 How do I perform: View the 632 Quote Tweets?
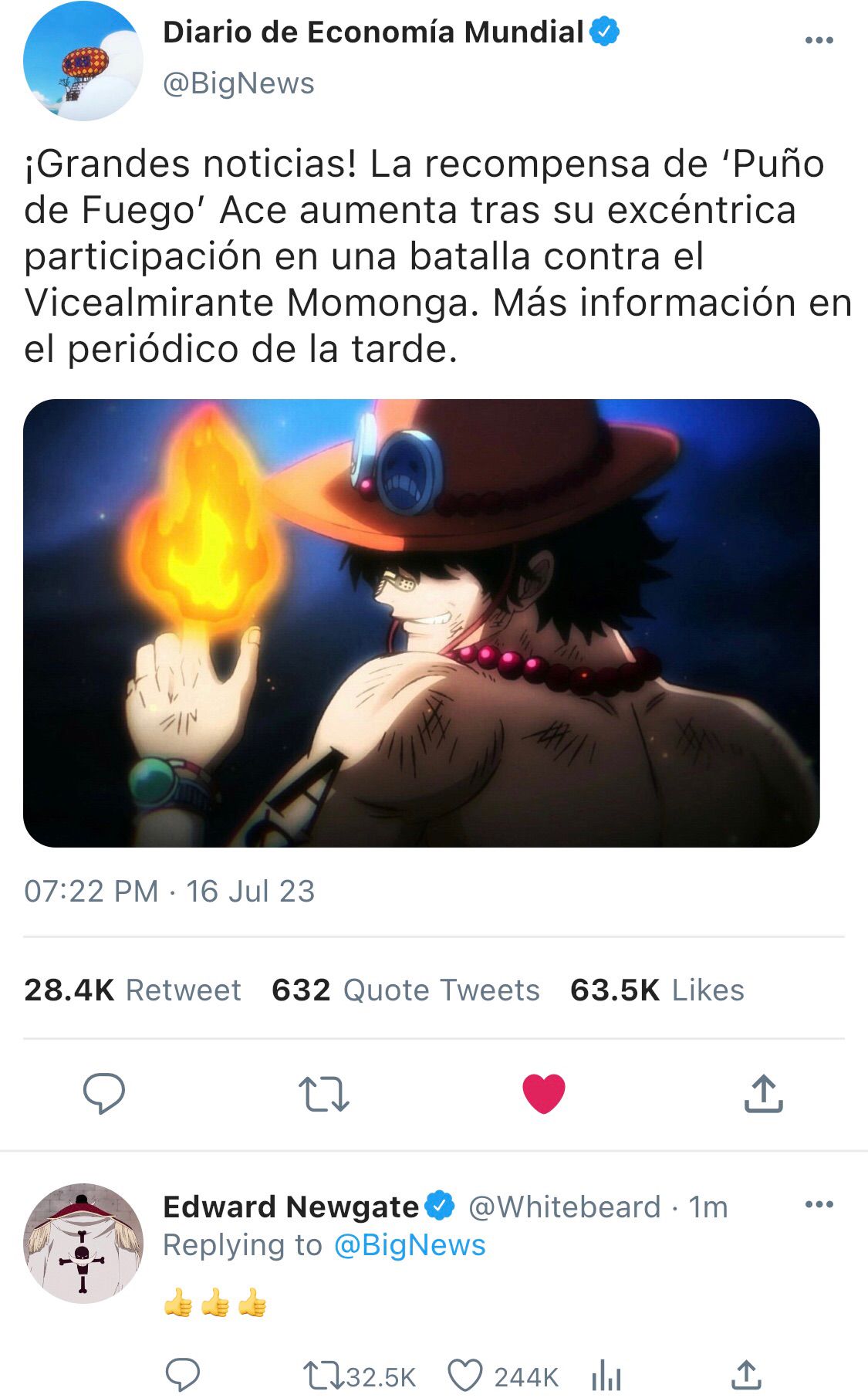pyautogui.click(x=406, y=990)
